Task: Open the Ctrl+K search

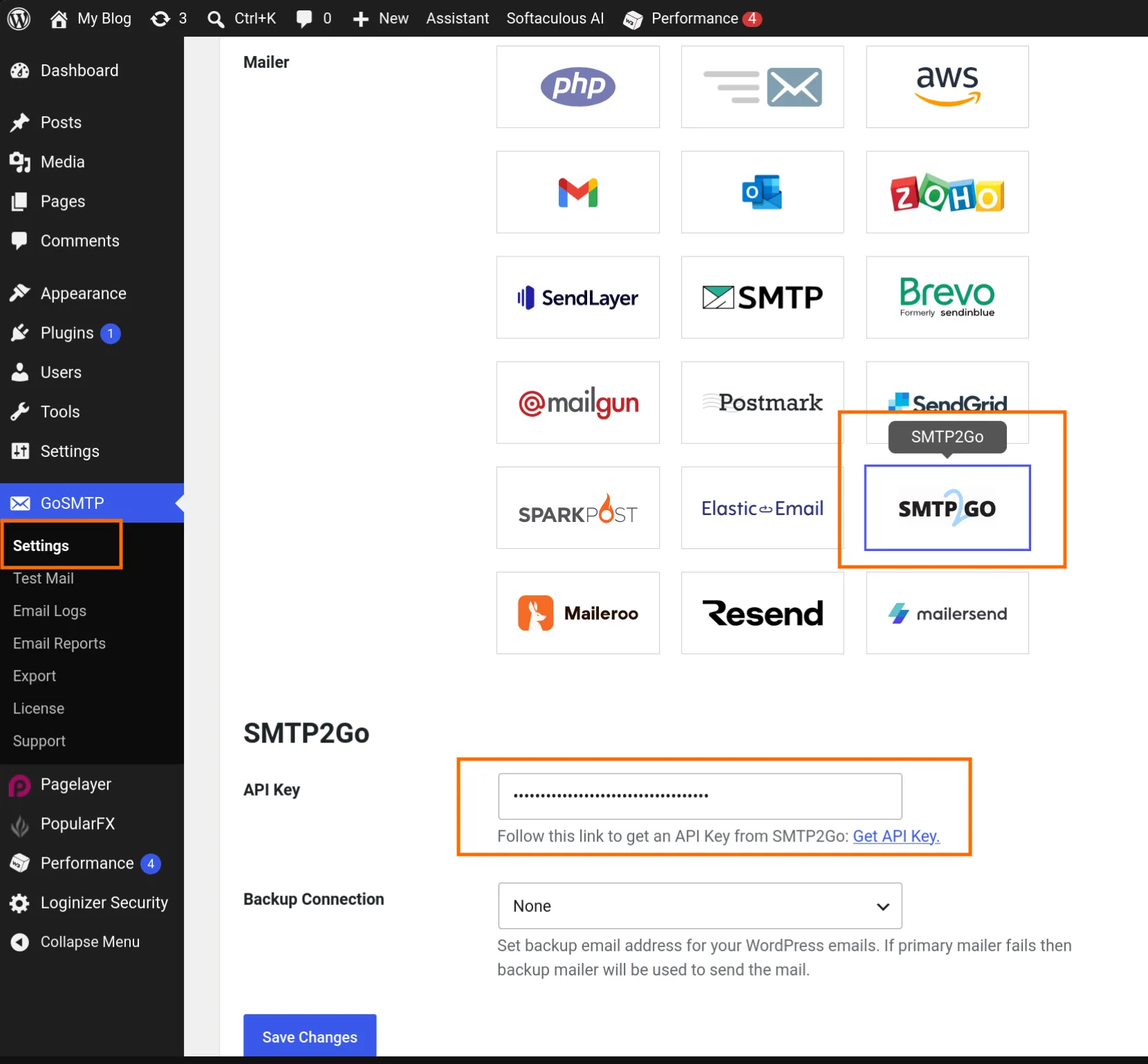Action: tap(242, 19)
